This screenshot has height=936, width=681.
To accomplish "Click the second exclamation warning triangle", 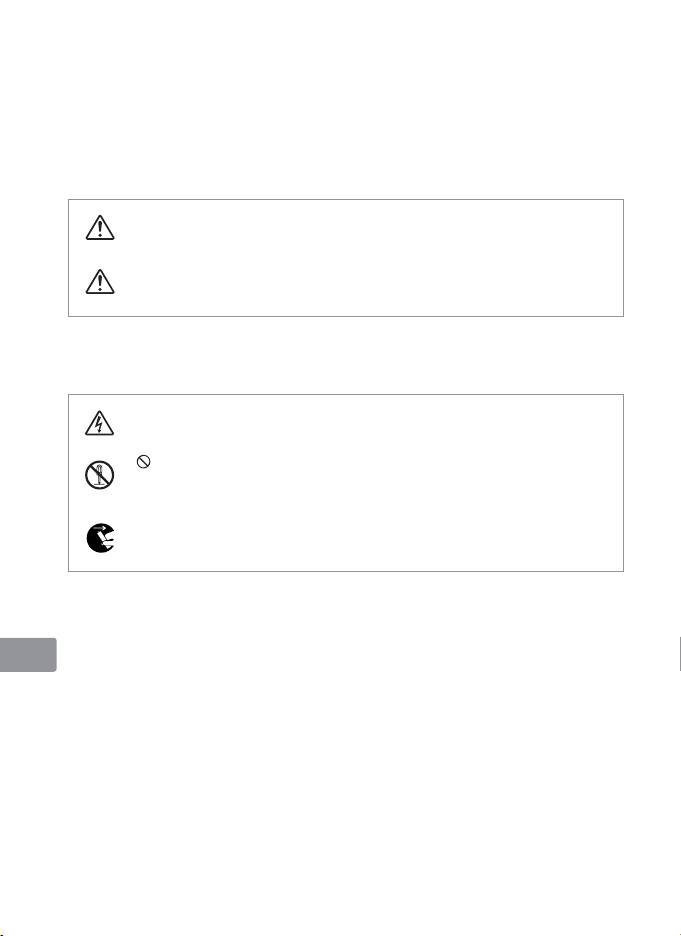I will click(x=99, y=284).
